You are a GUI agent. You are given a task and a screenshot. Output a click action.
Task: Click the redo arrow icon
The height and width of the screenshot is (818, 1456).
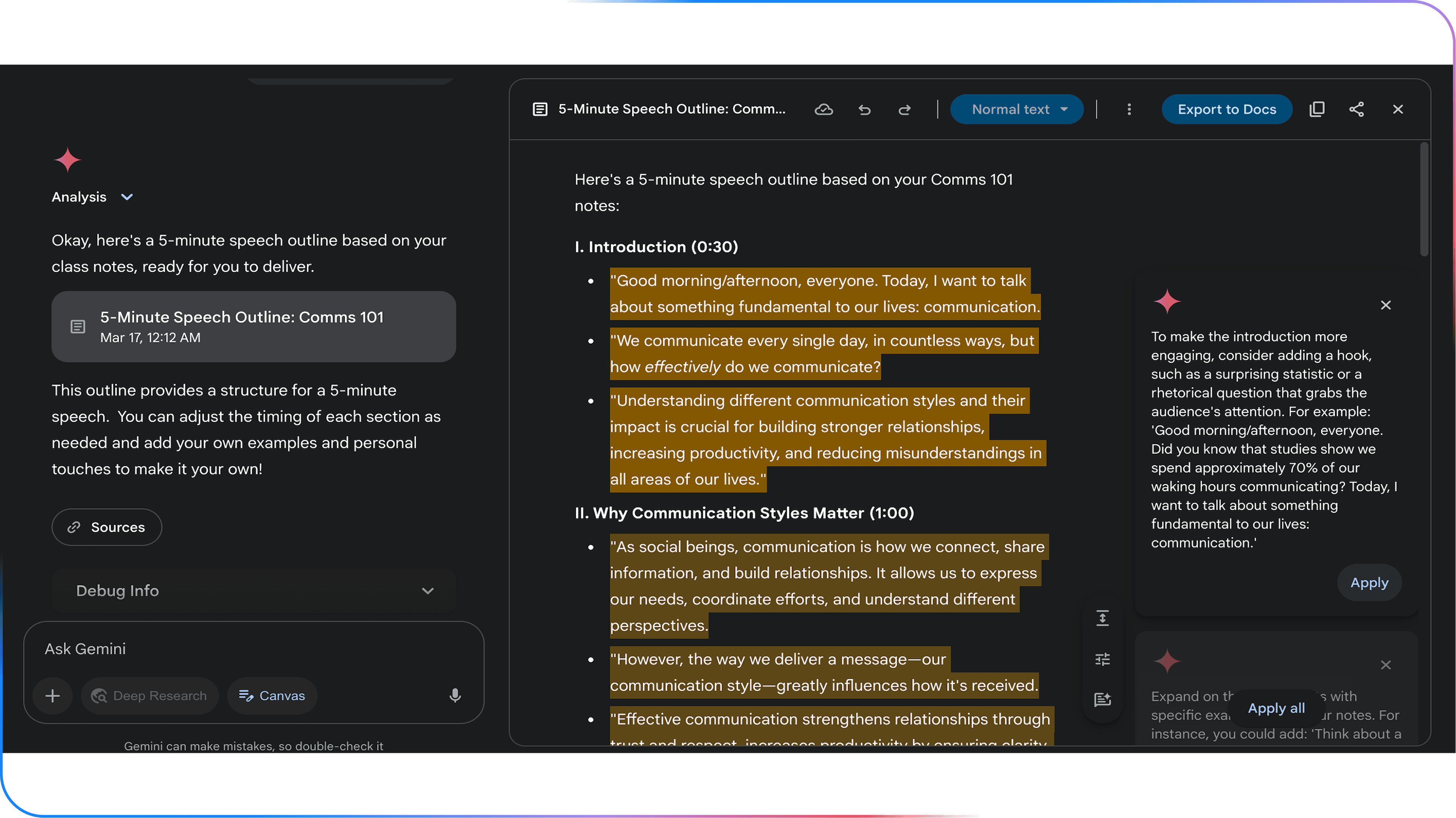click(904, 110)
